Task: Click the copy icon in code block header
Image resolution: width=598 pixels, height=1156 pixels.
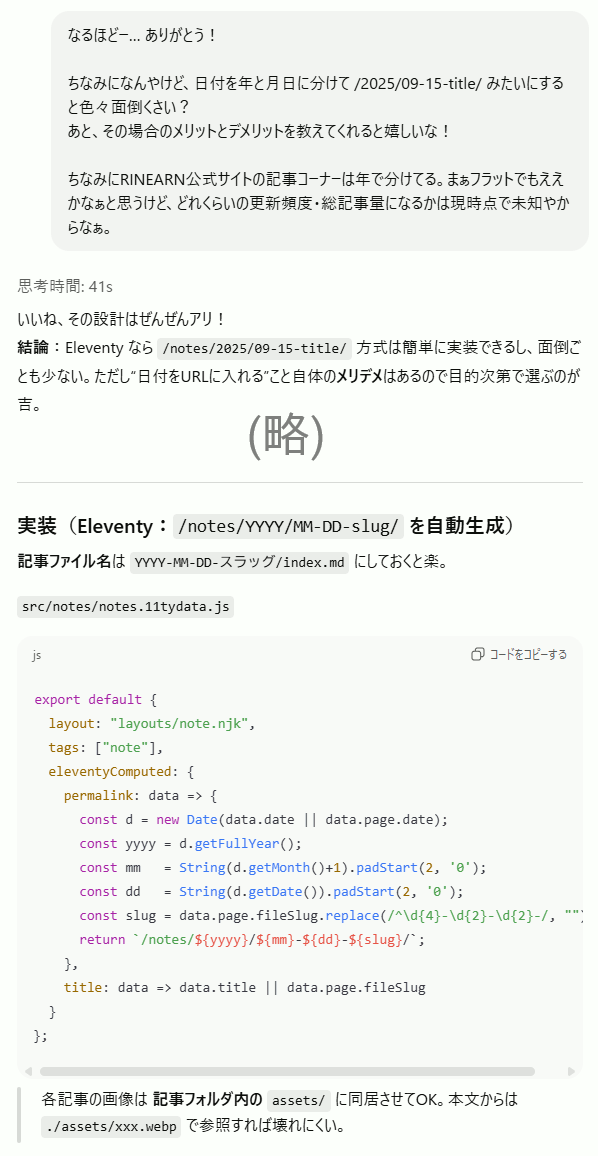Action: coord(478,654)
